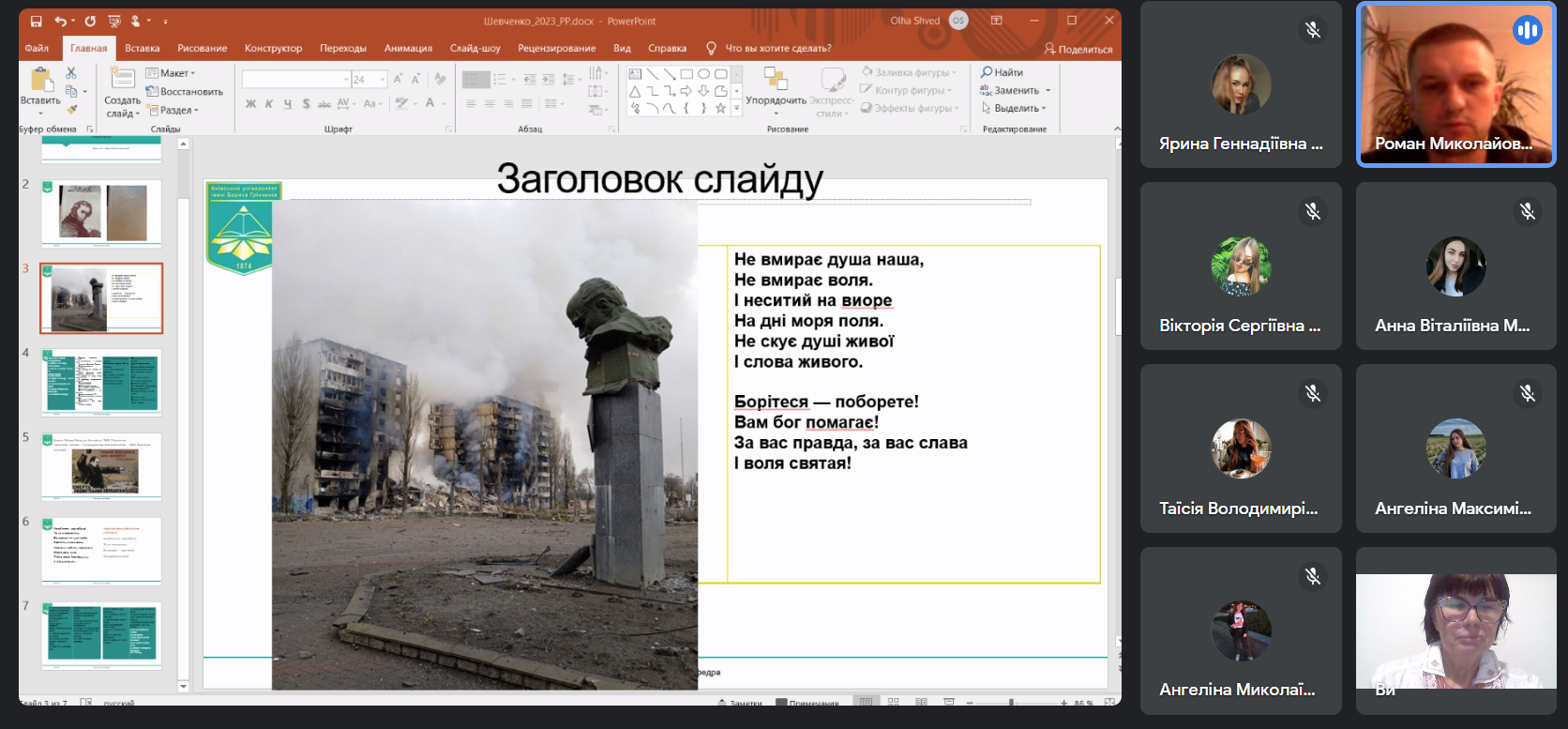This screenshot has height=729, width=1568.
Task: Select the Format Painter brush icon
Action: (x=71, y=110)
